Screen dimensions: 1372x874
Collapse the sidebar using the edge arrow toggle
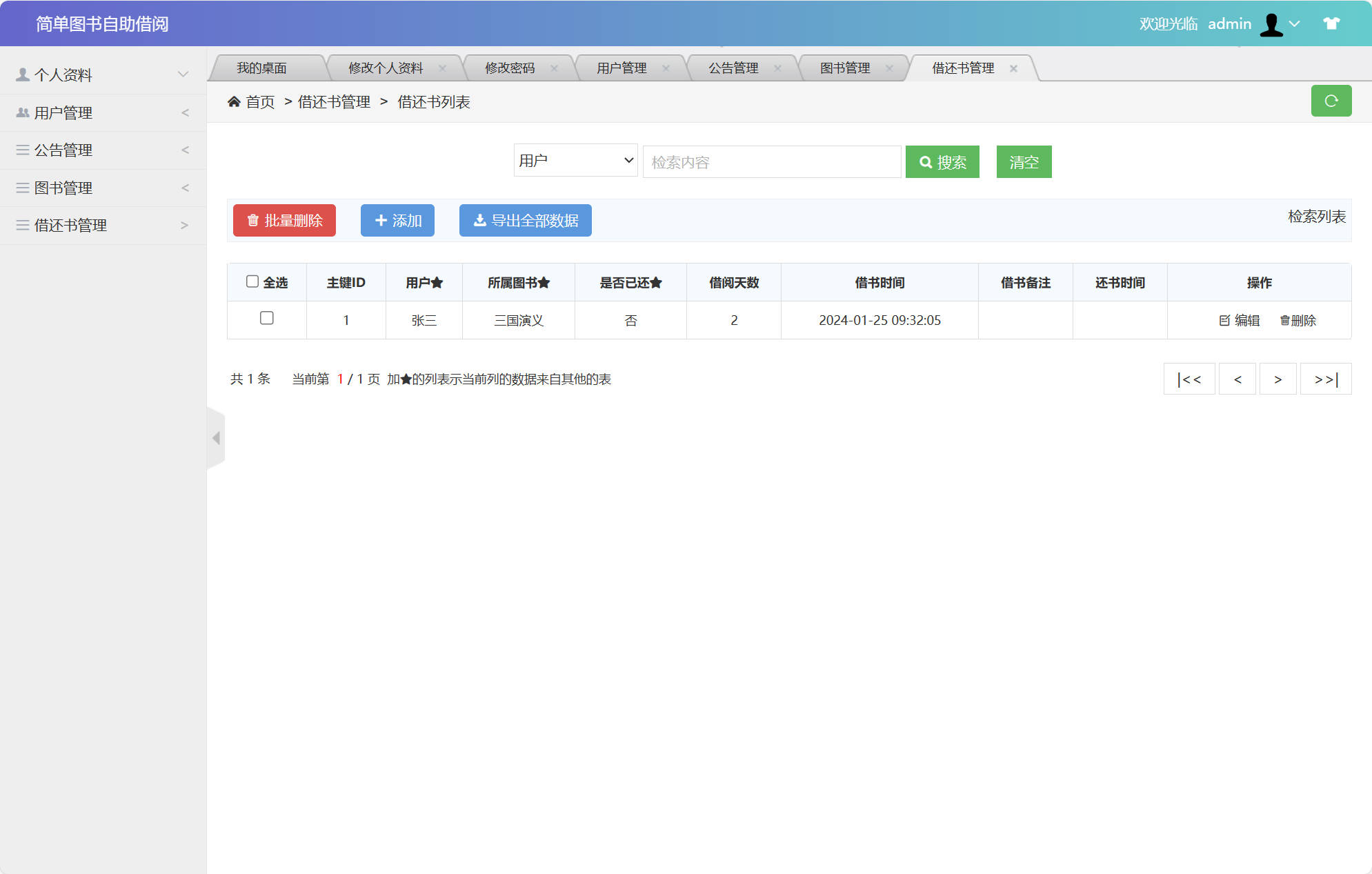coord(215,437)
